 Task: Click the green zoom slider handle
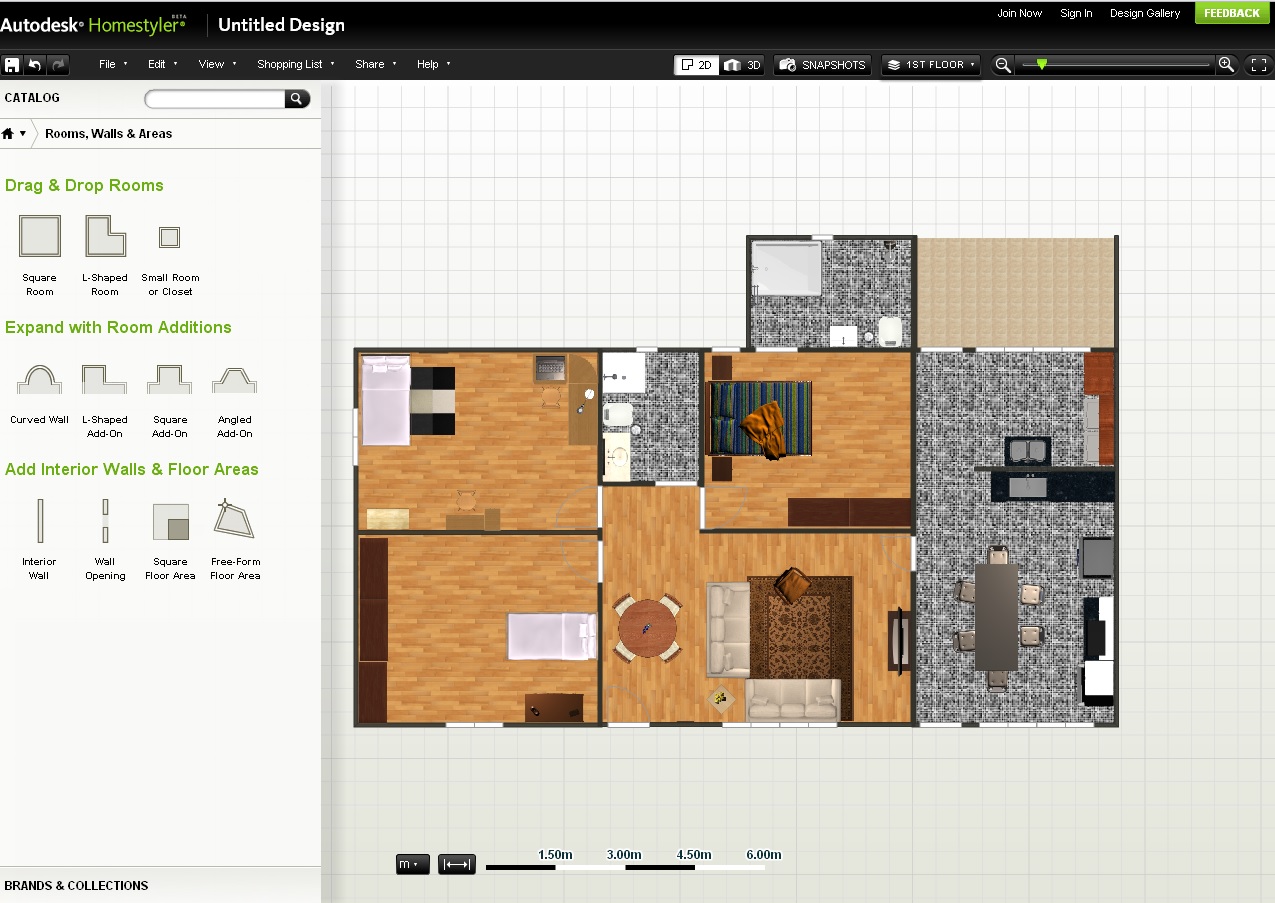point(1042,64)
